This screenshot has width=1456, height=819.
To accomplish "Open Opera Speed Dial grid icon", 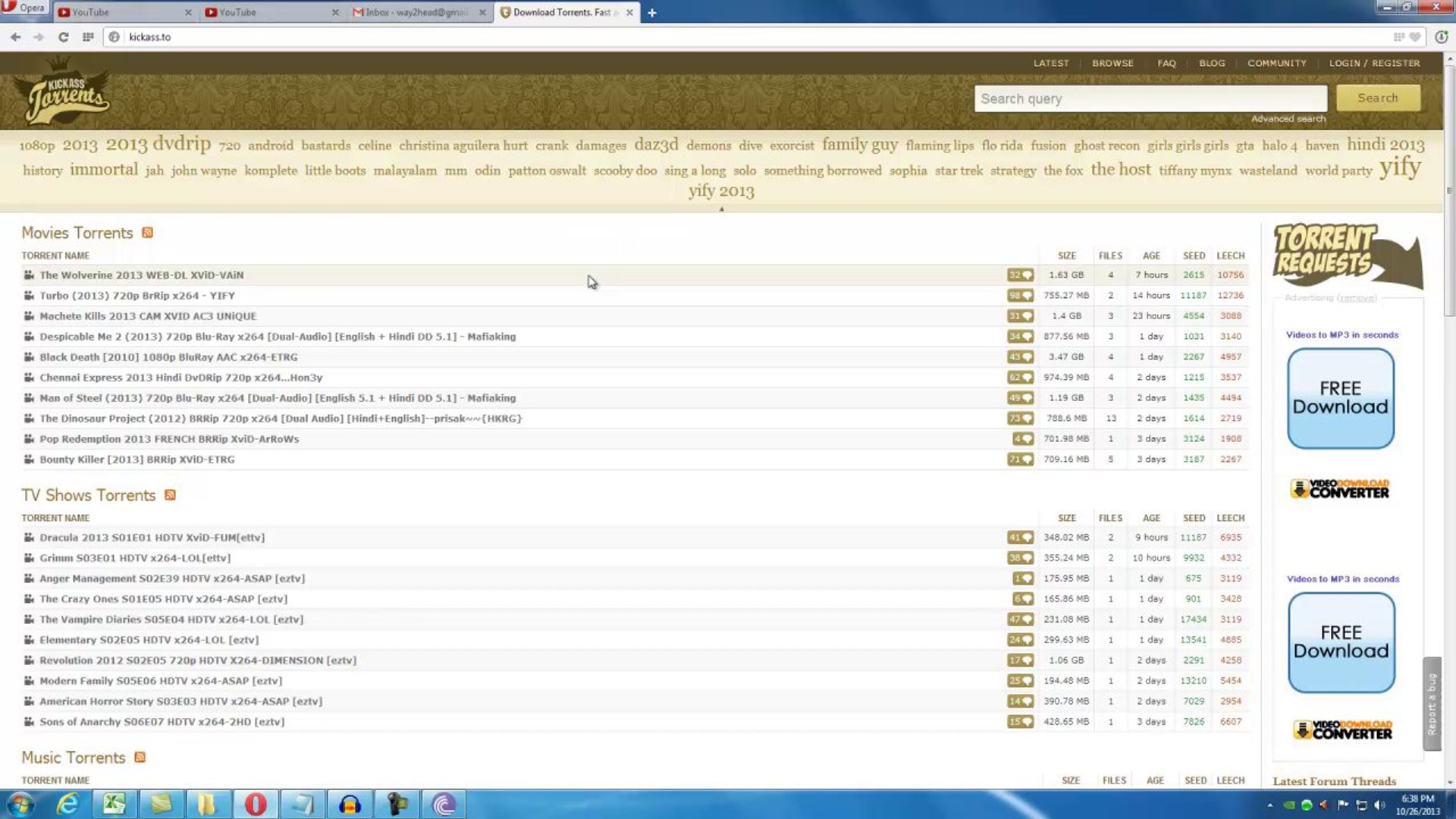I will (x=88, y=36).
